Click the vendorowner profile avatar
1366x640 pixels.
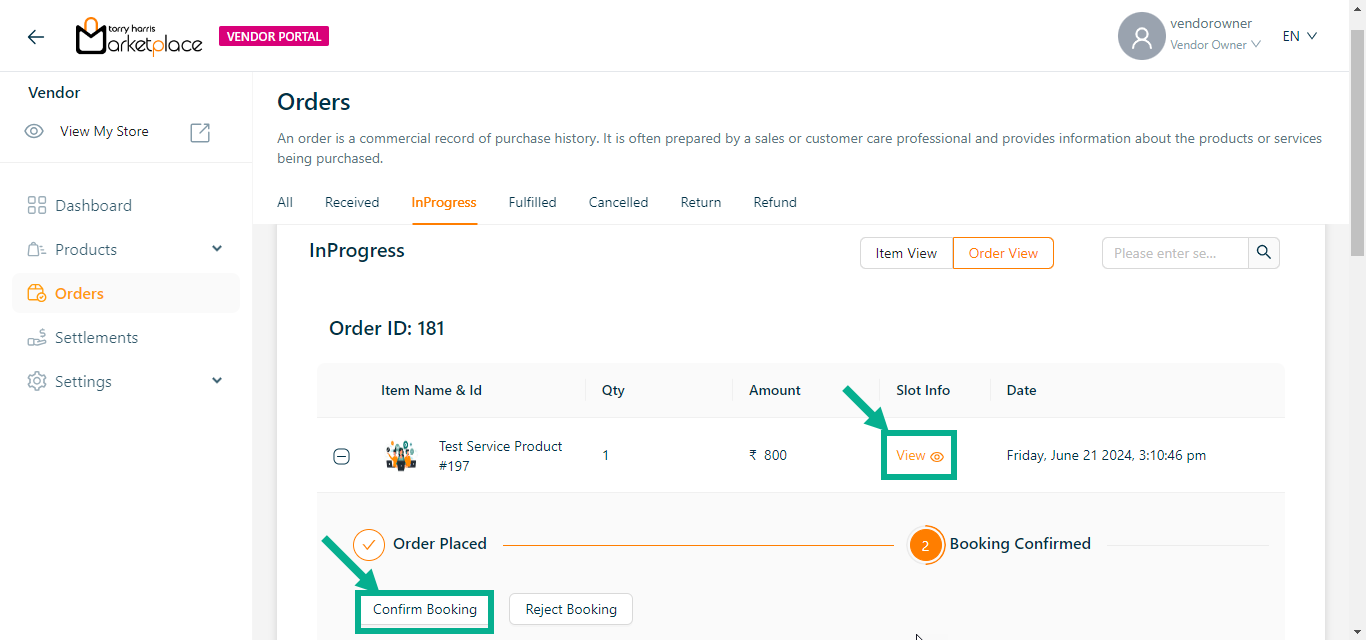coord(1141,37)
